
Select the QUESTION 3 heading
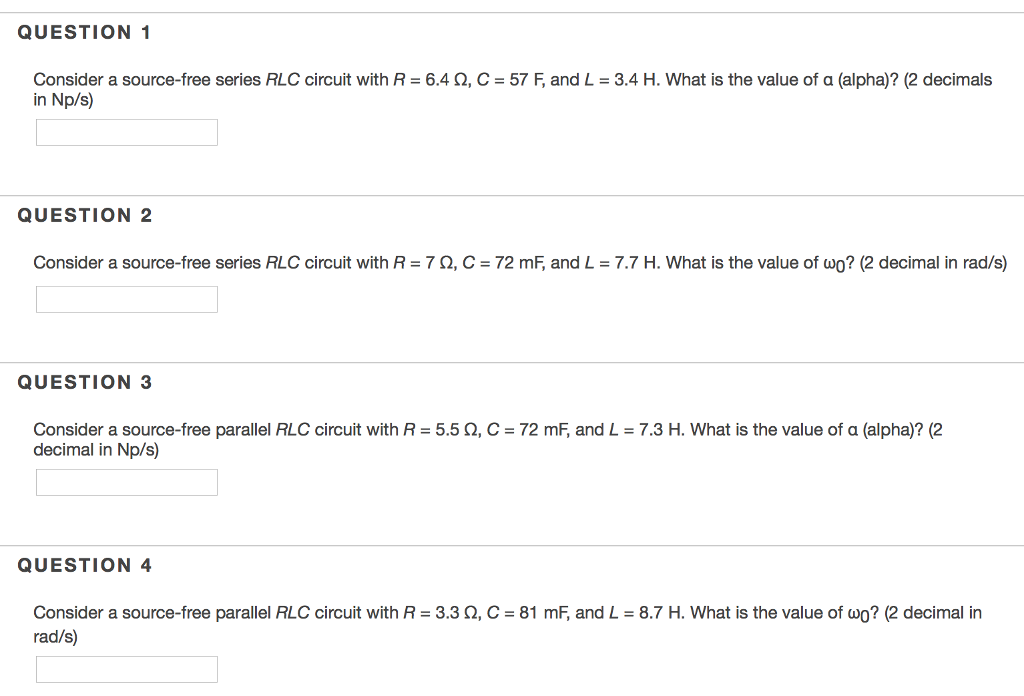pyautogui.click(x=84, y=382)
